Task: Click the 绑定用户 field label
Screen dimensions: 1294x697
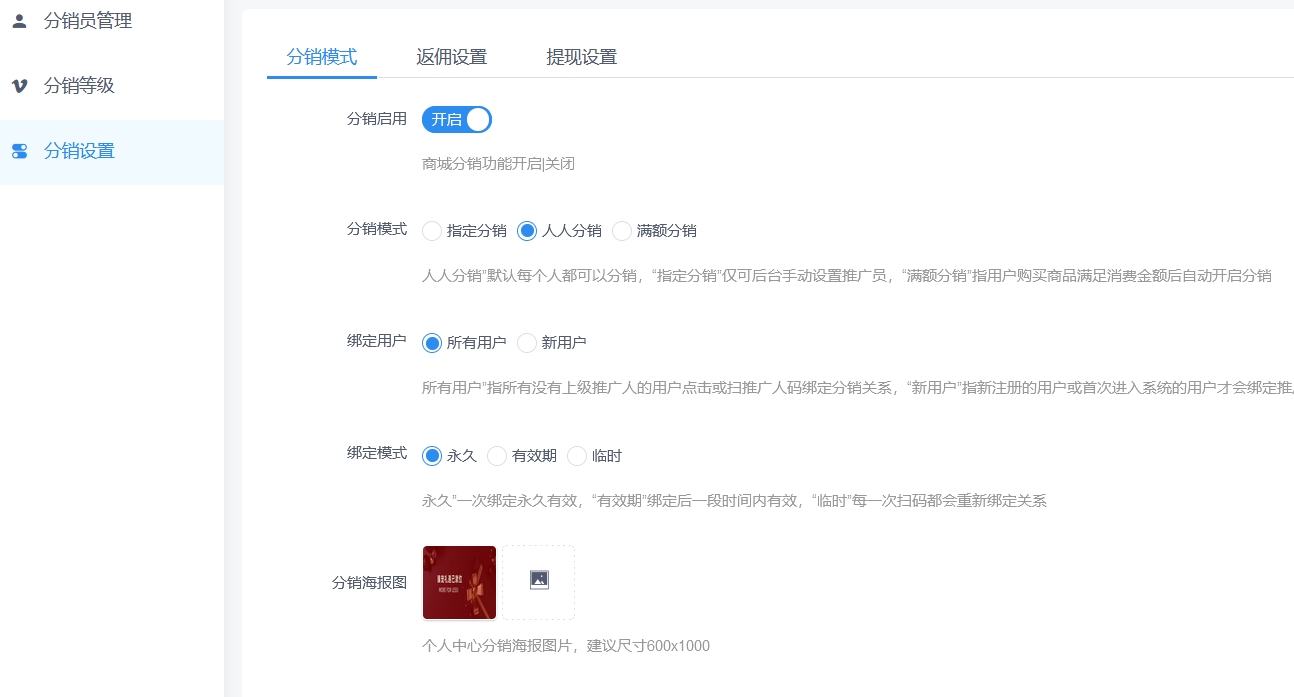Action: pos(377,341)
